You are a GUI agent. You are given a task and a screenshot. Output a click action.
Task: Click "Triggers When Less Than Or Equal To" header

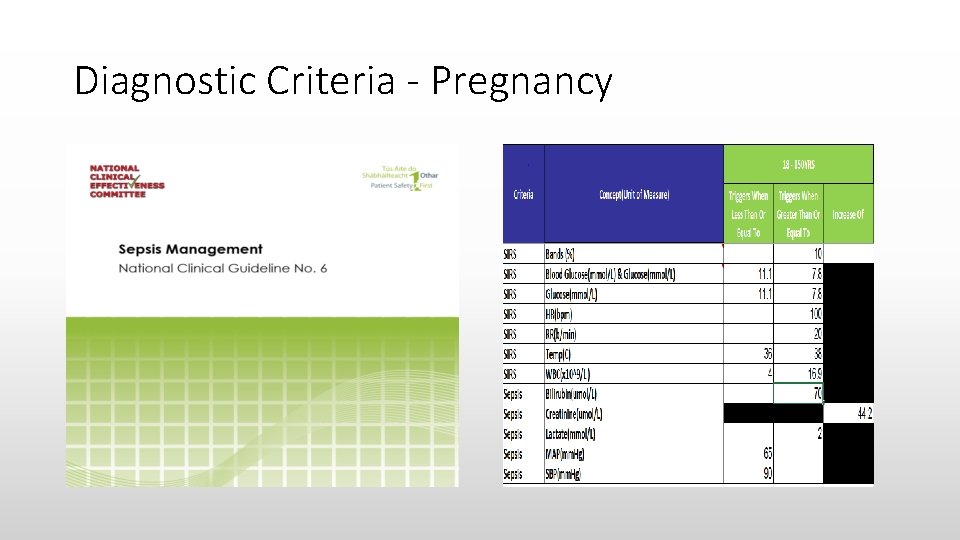(748, 214)
